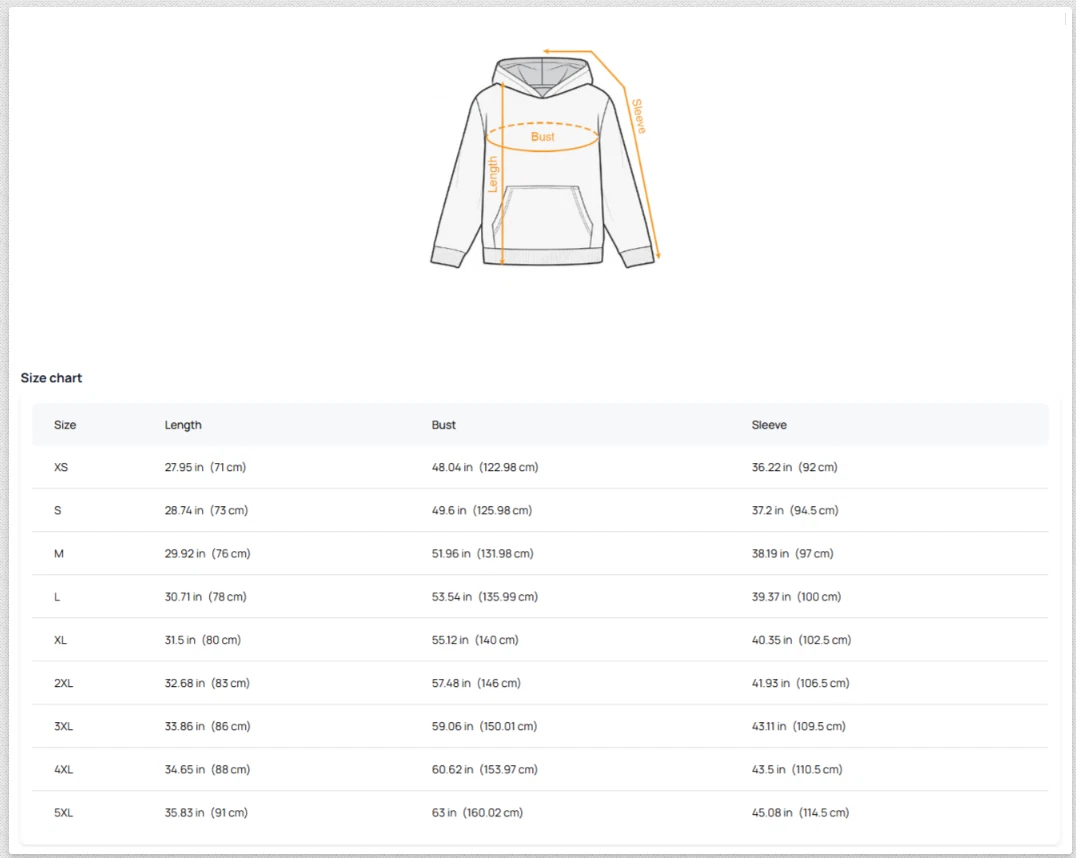
Task: Select the Size column header
Action: coord(65,424)
